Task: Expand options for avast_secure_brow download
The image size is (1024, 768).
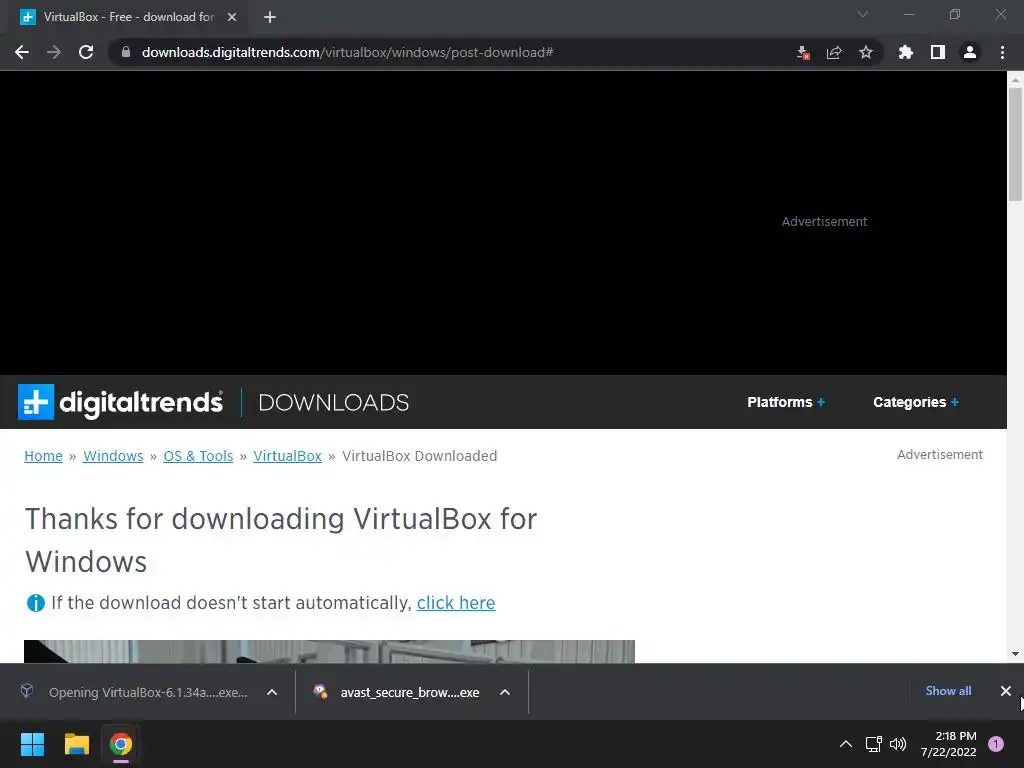Action: point(505,692)
